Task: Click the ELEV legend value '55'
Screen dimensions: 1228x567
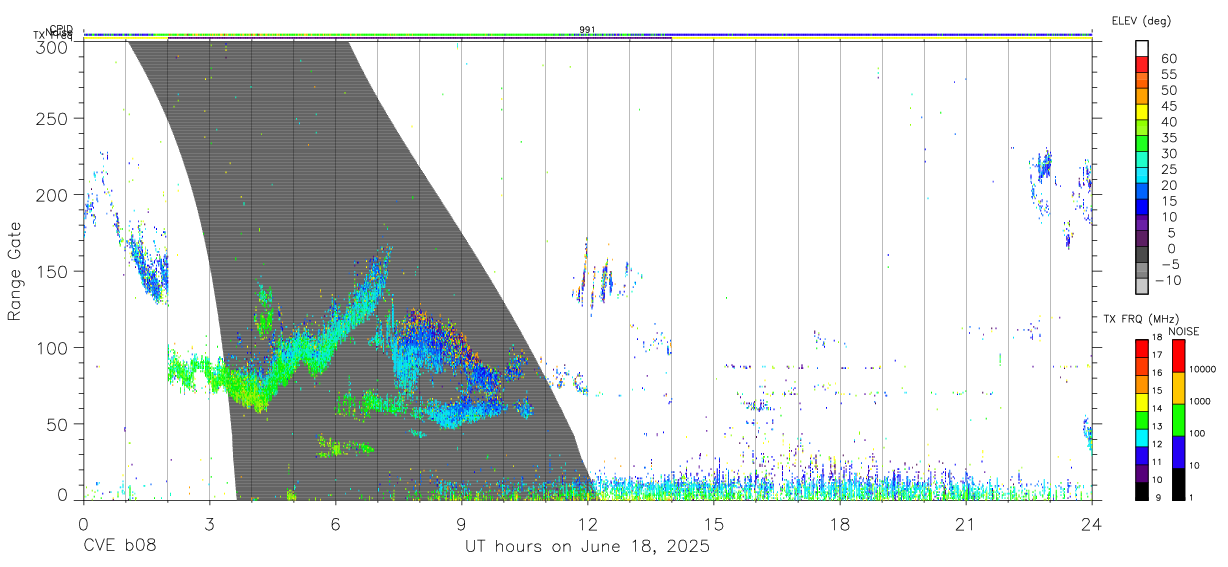Action: (x=1168, y=75)
